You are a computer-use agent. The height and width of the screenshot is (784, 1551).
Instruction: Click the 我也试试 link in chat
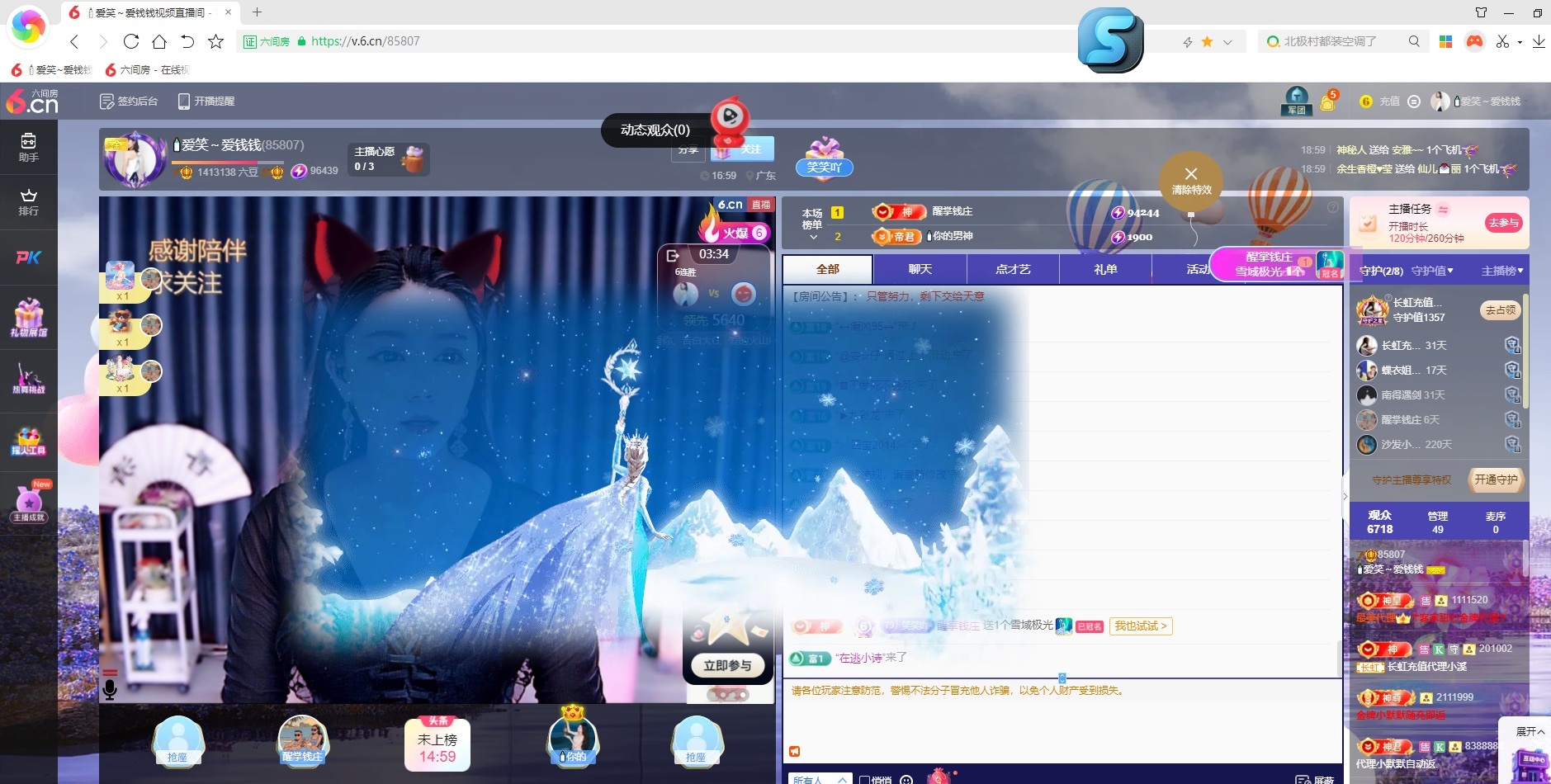pos(1141,626)
